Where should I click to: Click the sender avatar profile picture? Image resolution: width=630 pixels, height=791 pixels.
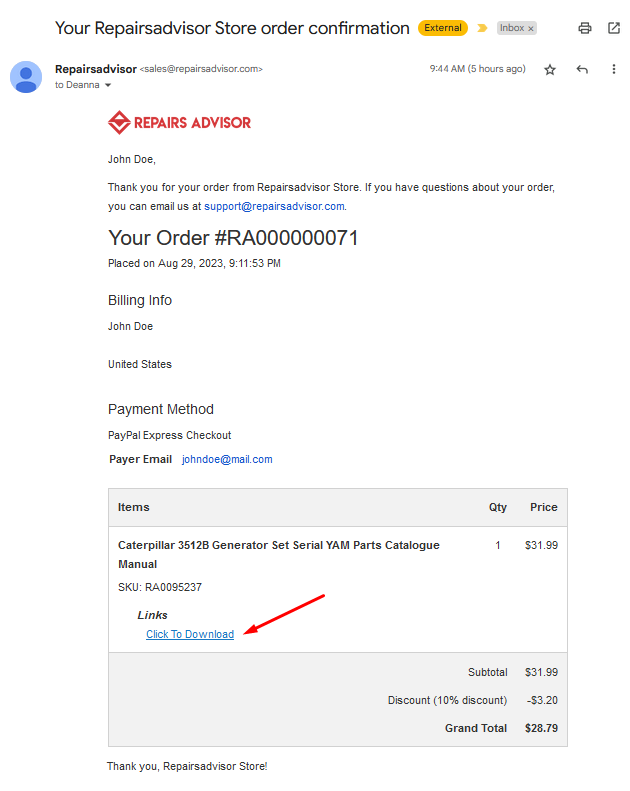[26, 77]
